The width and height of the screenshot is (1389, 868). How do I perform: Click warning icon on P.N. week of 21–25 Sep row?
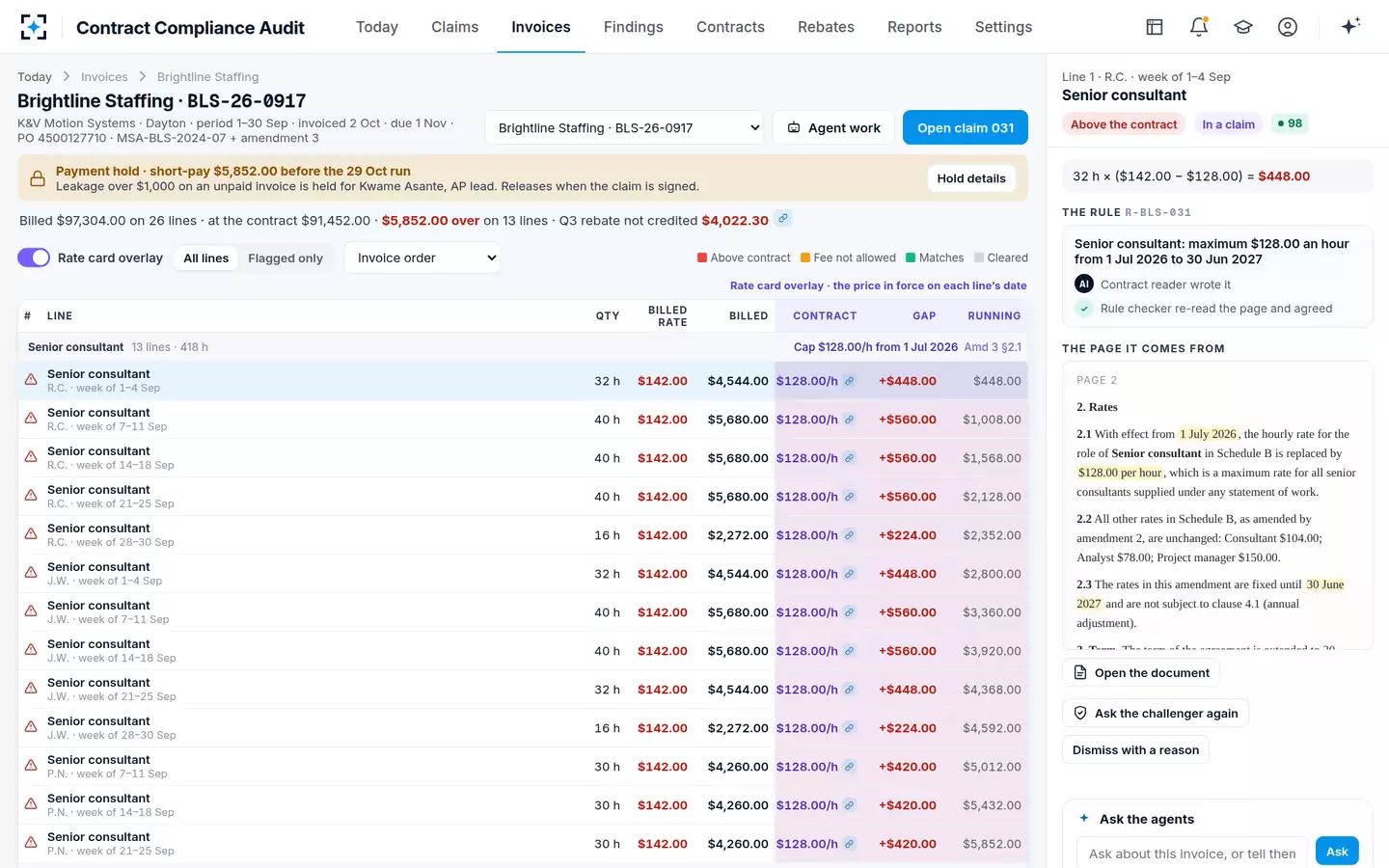(x=31, y=843)
